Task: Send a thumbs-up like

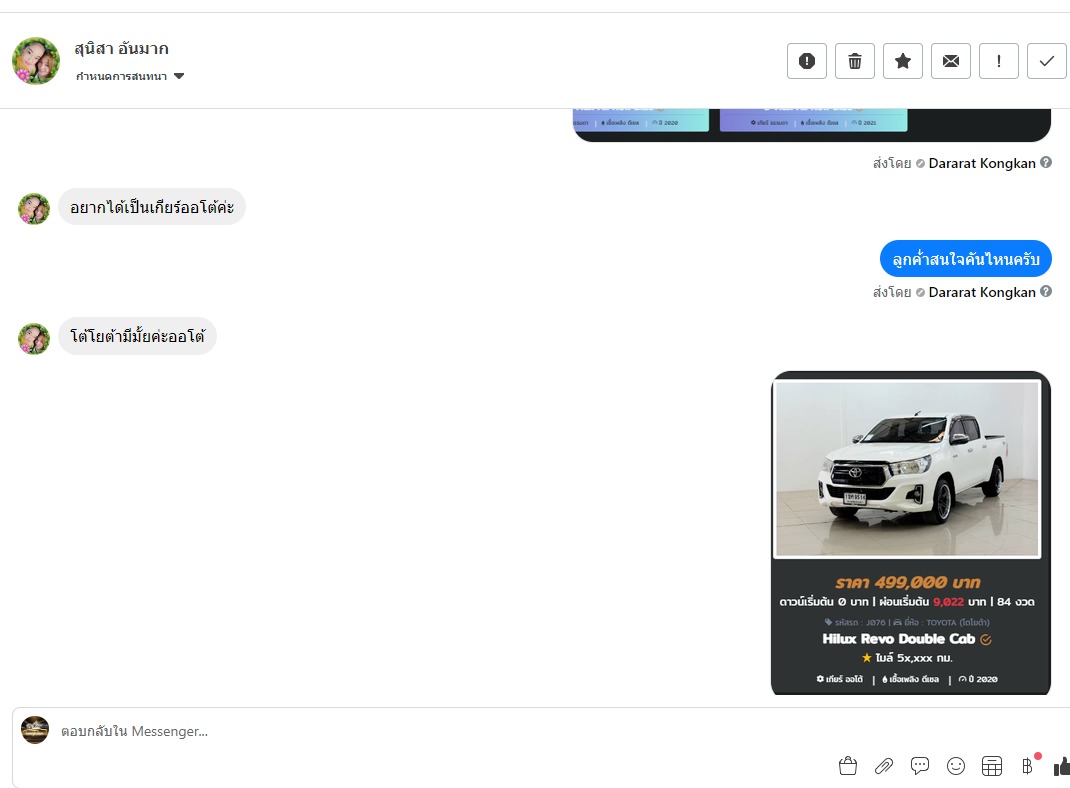Action: point(1062,766)
